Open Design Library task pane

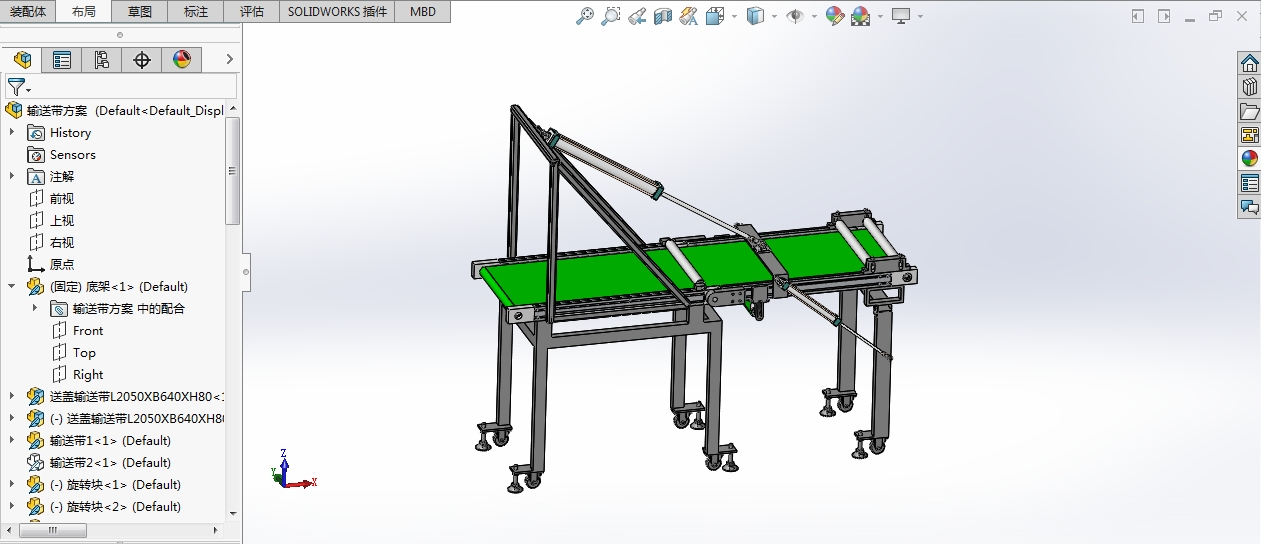[x=1249, y=87]
